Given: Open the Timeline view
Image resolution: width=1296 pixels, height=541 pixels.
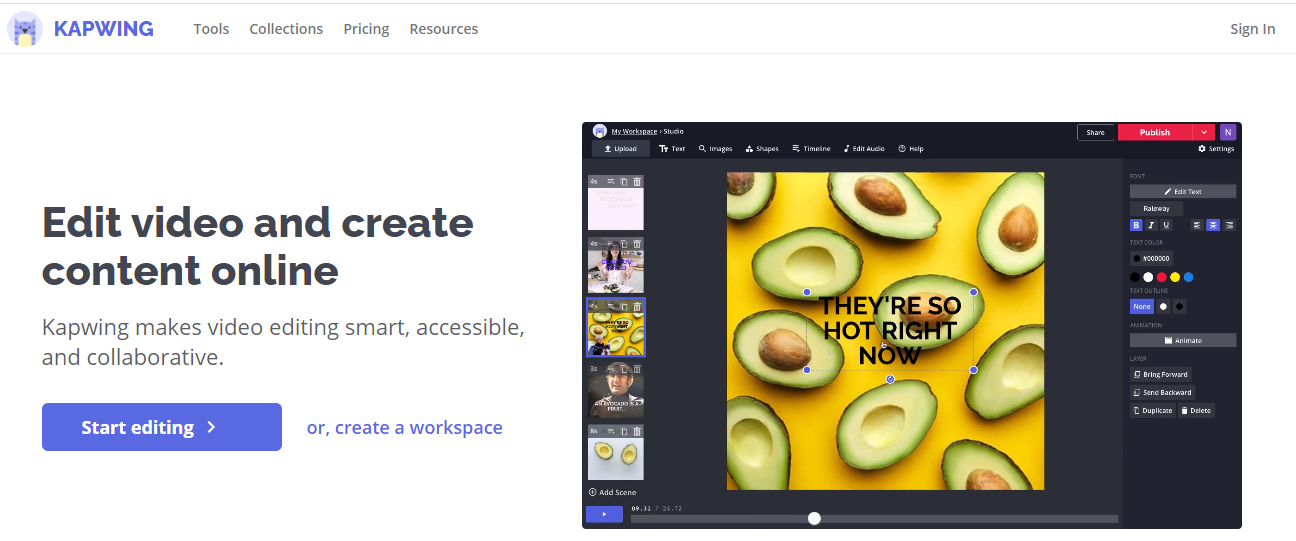Looking at the screenshot, I should [811, 148].
